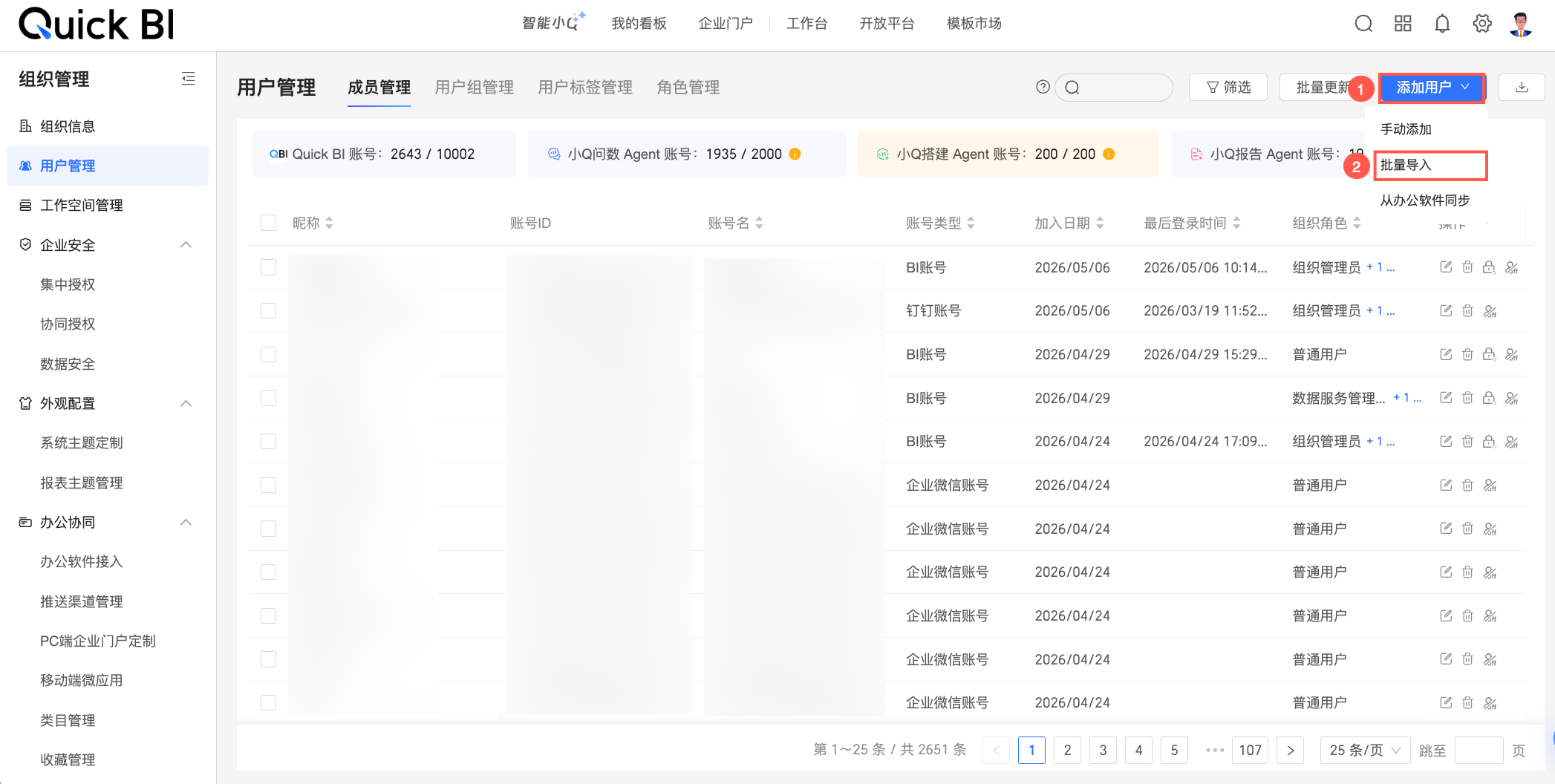Check the 钉钉账号 row checkbox
The height and width of the screenshot is (784, 1555).
269,310
